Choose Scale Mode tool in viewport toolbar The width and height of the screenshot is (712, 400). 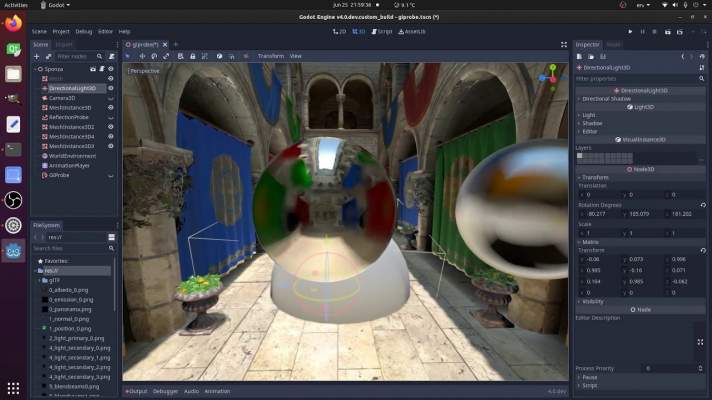coord(166,56)
